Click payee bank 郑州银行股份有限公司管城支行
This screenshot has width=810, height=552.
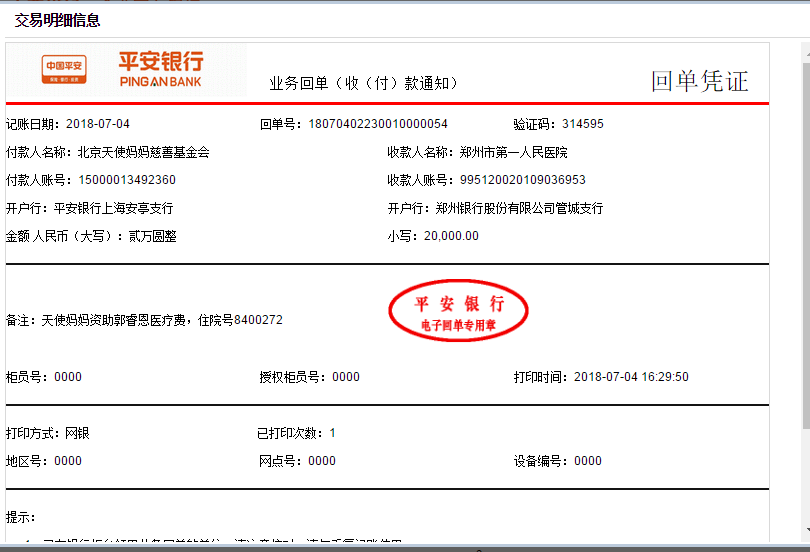point(519,208)
